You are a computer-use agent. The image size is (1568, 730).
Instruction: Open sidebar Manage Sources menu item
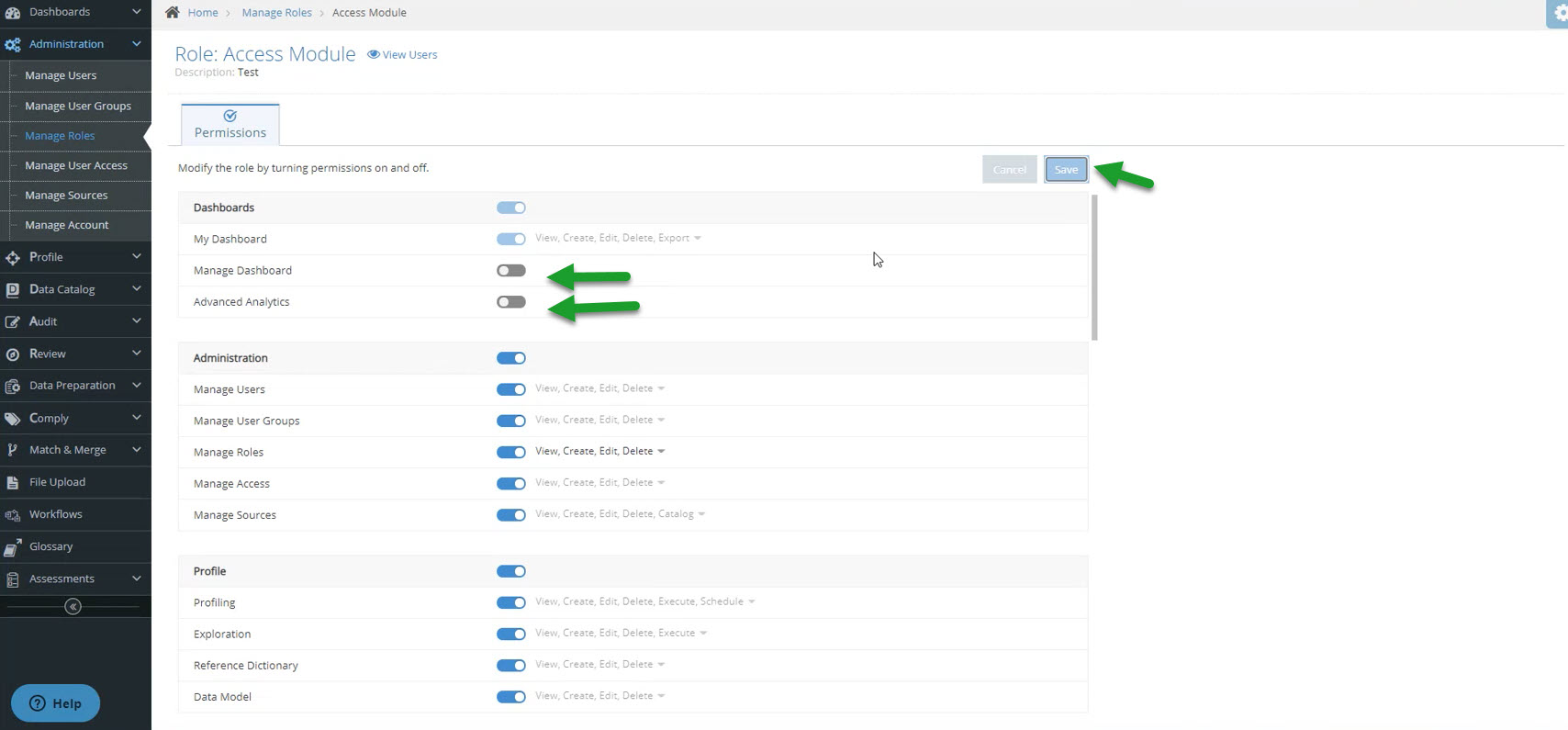(66, 196)
